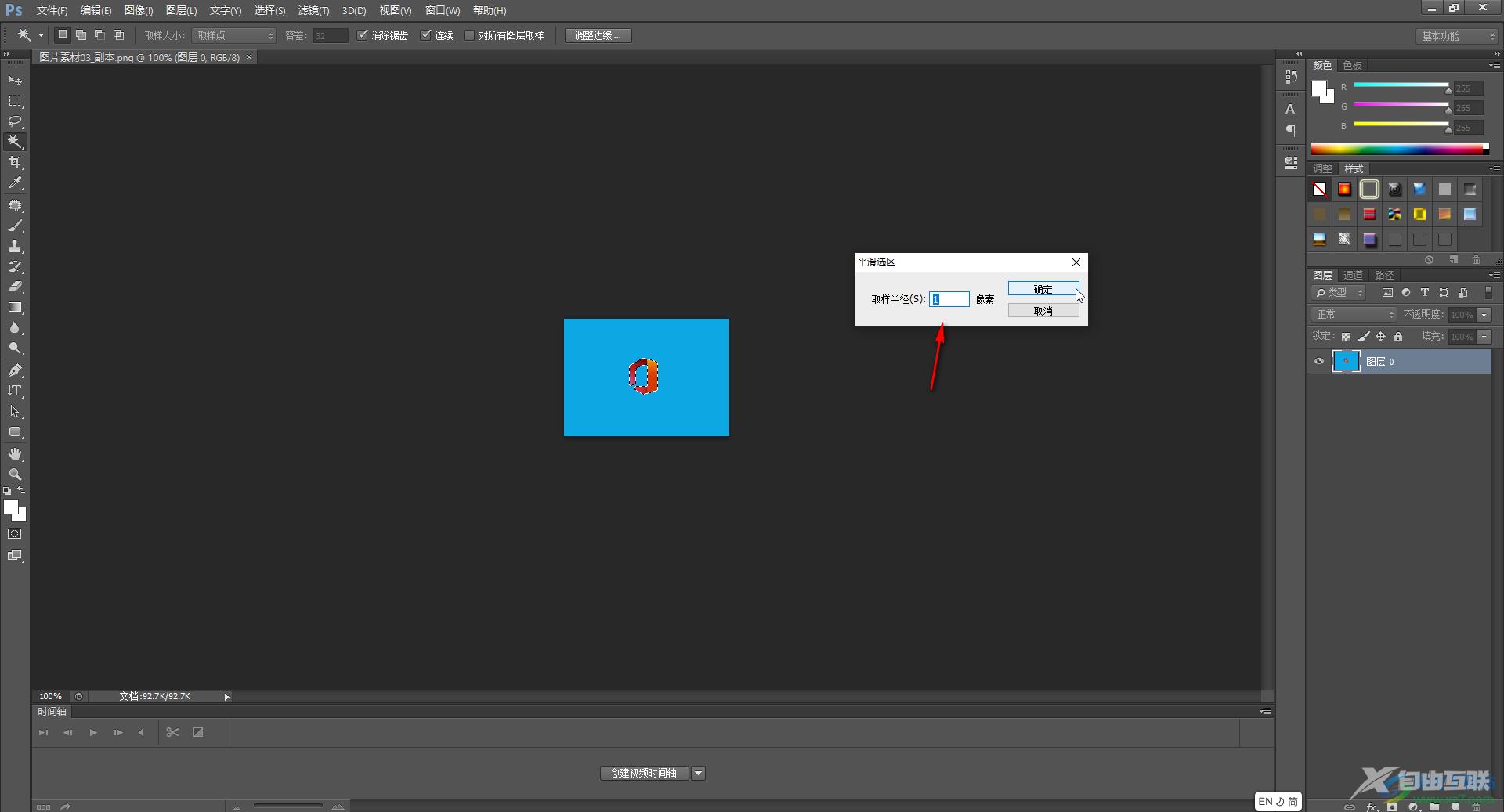The height and width of the screenshot is (812, 1504).
Task: Toggle lock all for the layer
Action: click(x=1398, y=337)
